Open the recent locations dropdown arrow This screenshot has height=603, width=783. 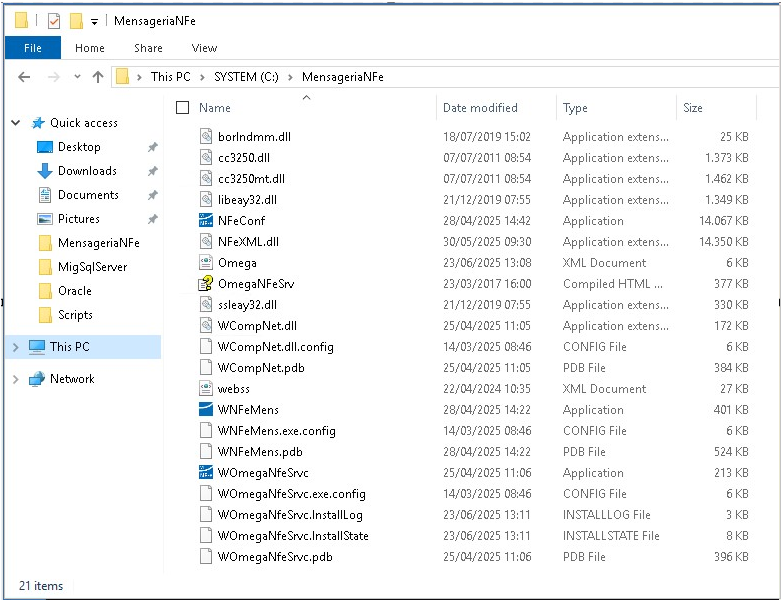point(77,77)
